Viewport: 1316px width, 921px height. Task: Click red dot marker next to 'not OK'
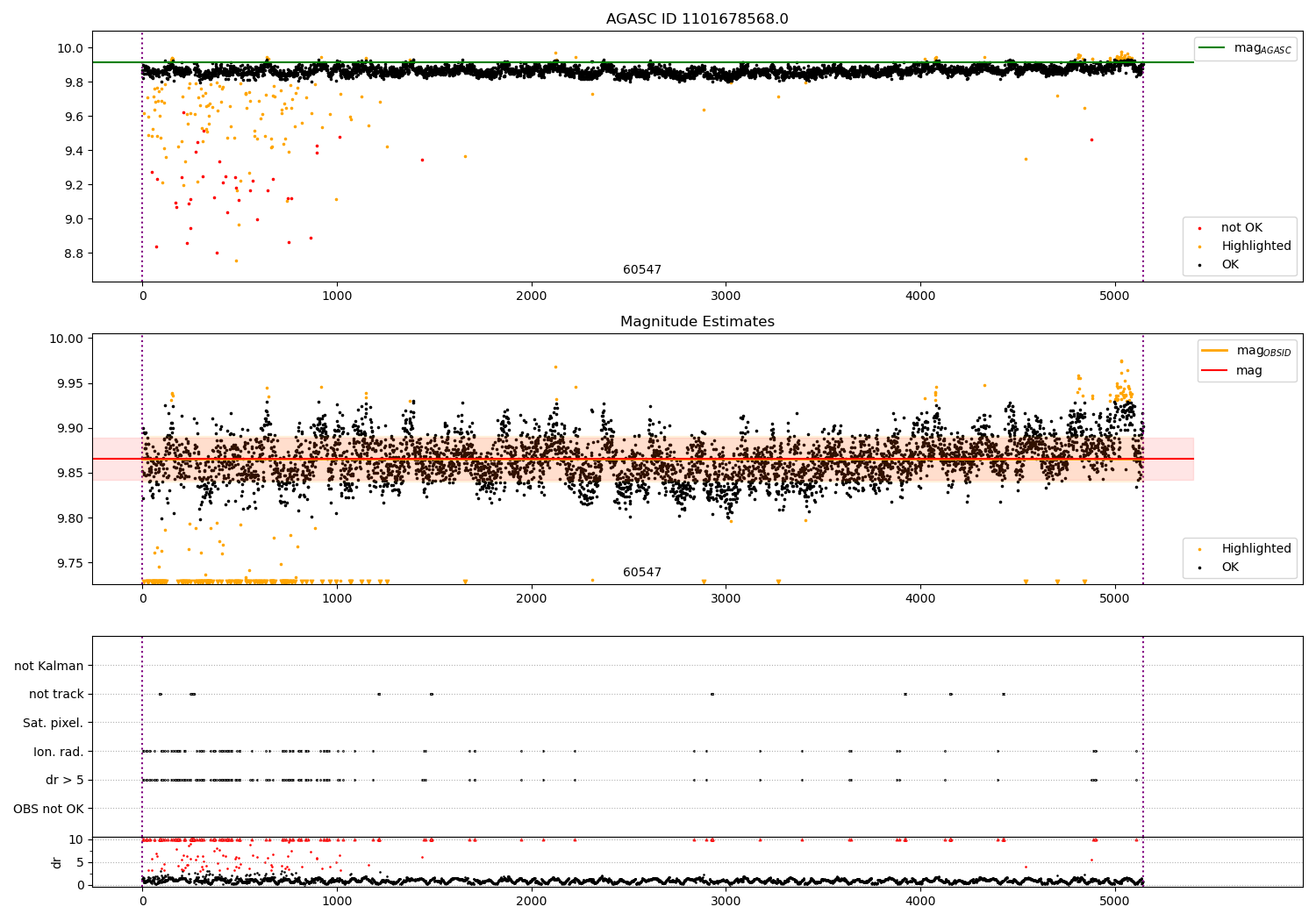[x=1199, y=228]
